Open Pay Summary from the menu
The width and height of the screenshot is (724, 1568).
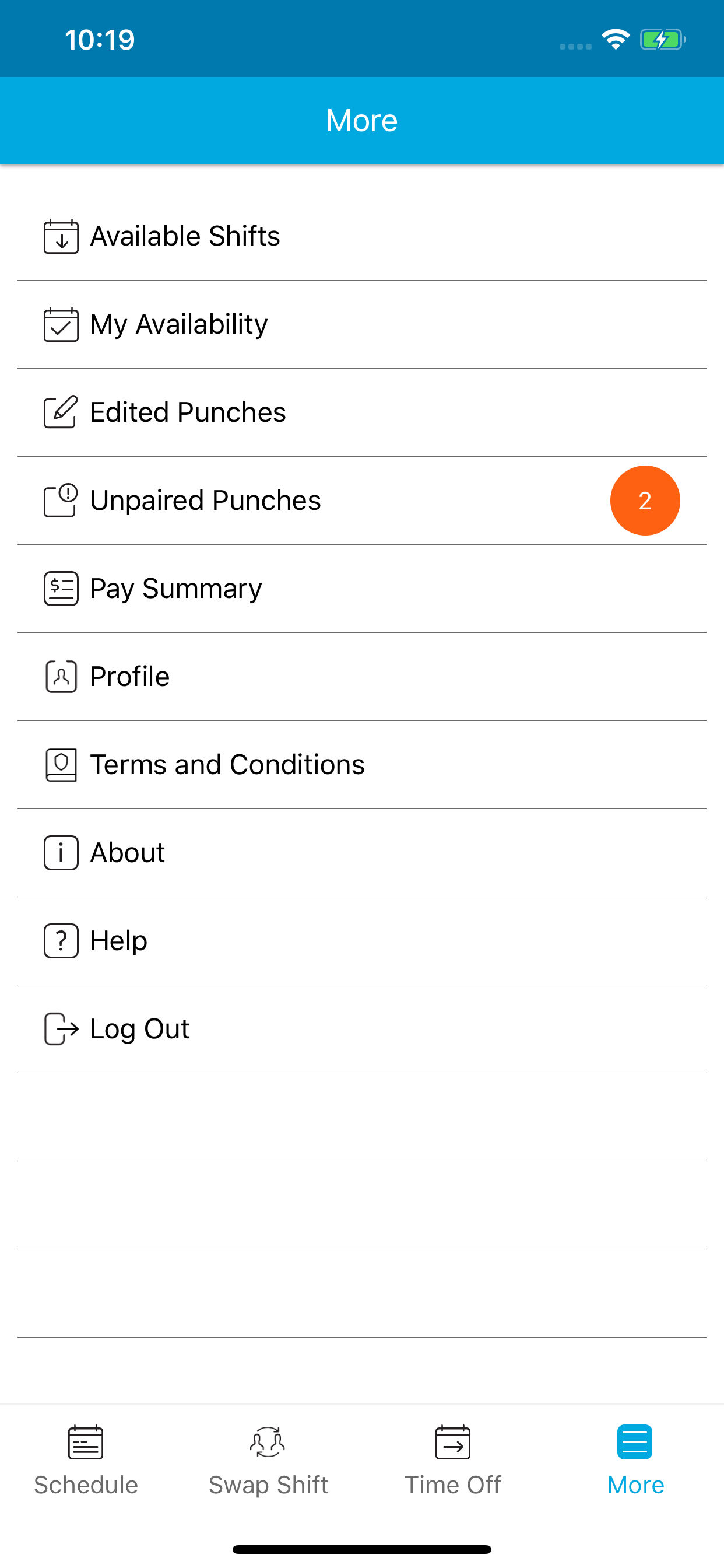click(176, 589)
